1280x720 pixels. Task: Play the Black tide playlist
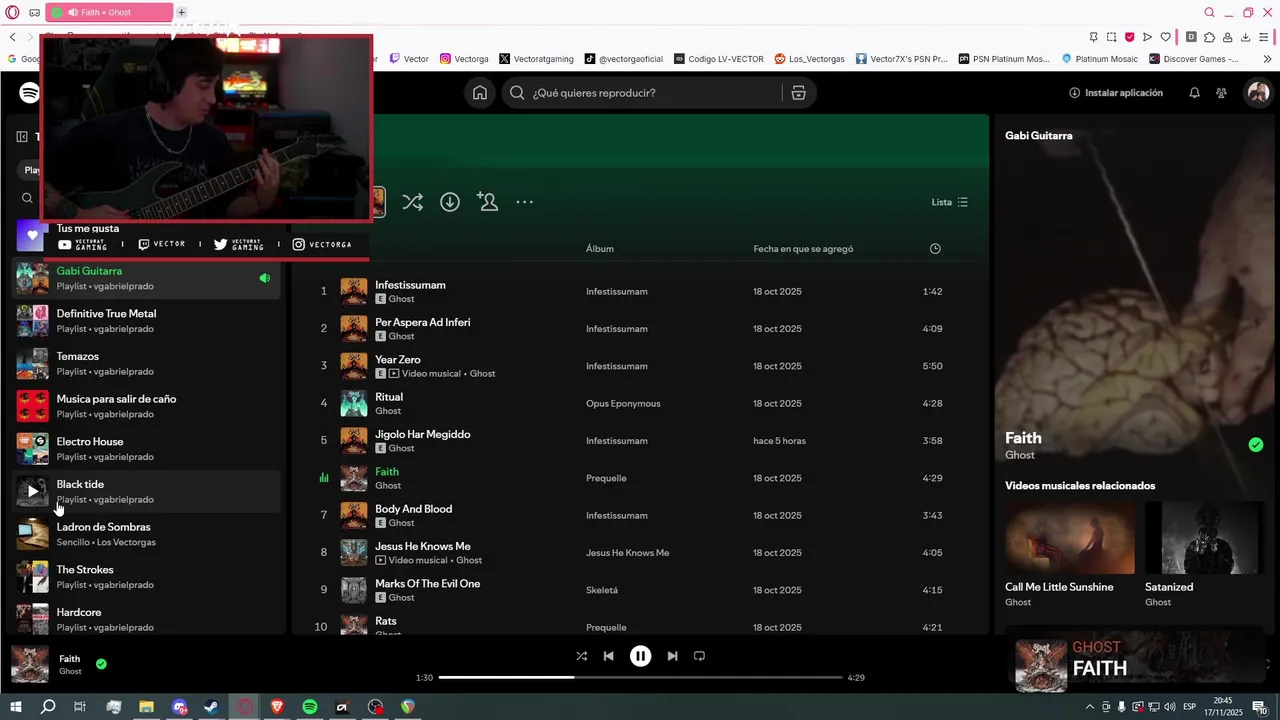tap(32, 491)
